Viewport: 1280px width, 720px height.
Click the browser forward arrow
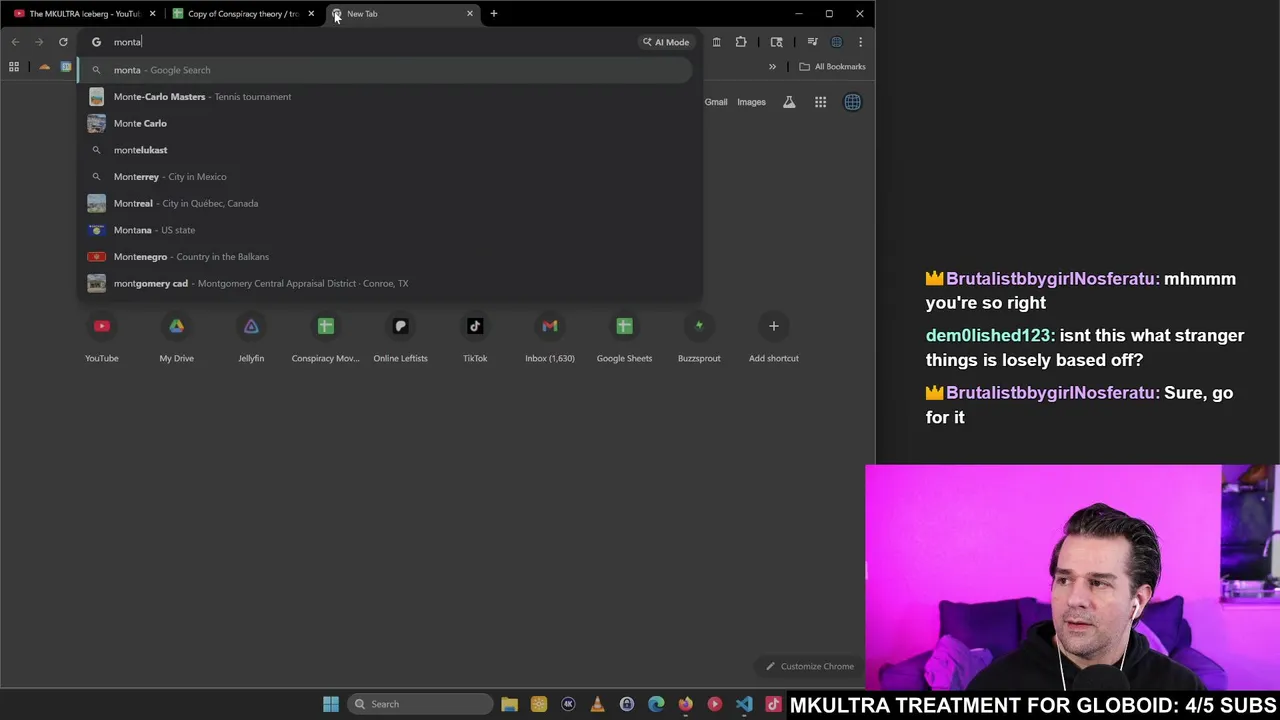pos(39,42)
